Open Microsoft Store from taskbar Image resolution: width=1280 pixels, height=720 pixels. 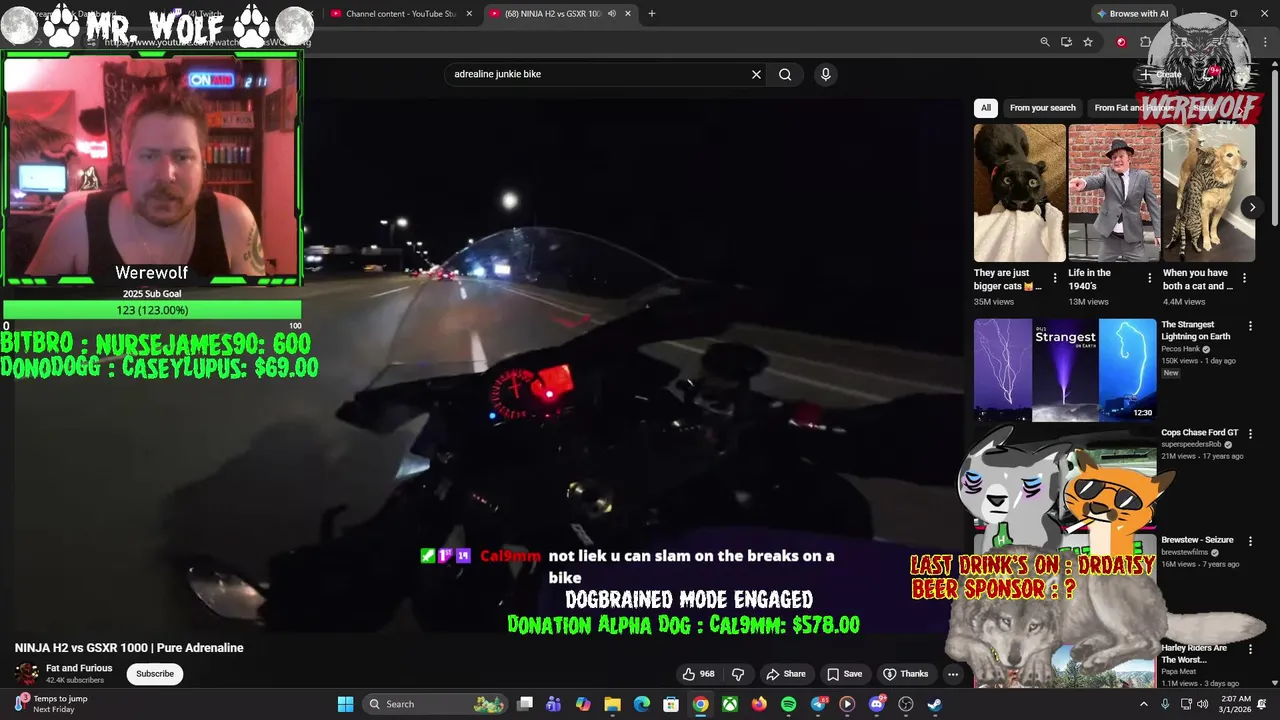(671, 704)
